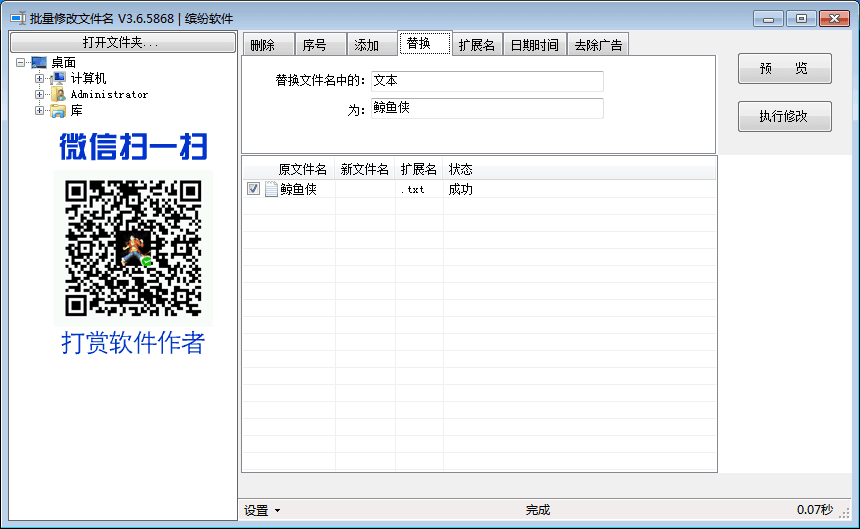Click the 完成 status bar text
Image resolution: width=860 pixels, height=529 pixels.
click(x=538, y=510)
